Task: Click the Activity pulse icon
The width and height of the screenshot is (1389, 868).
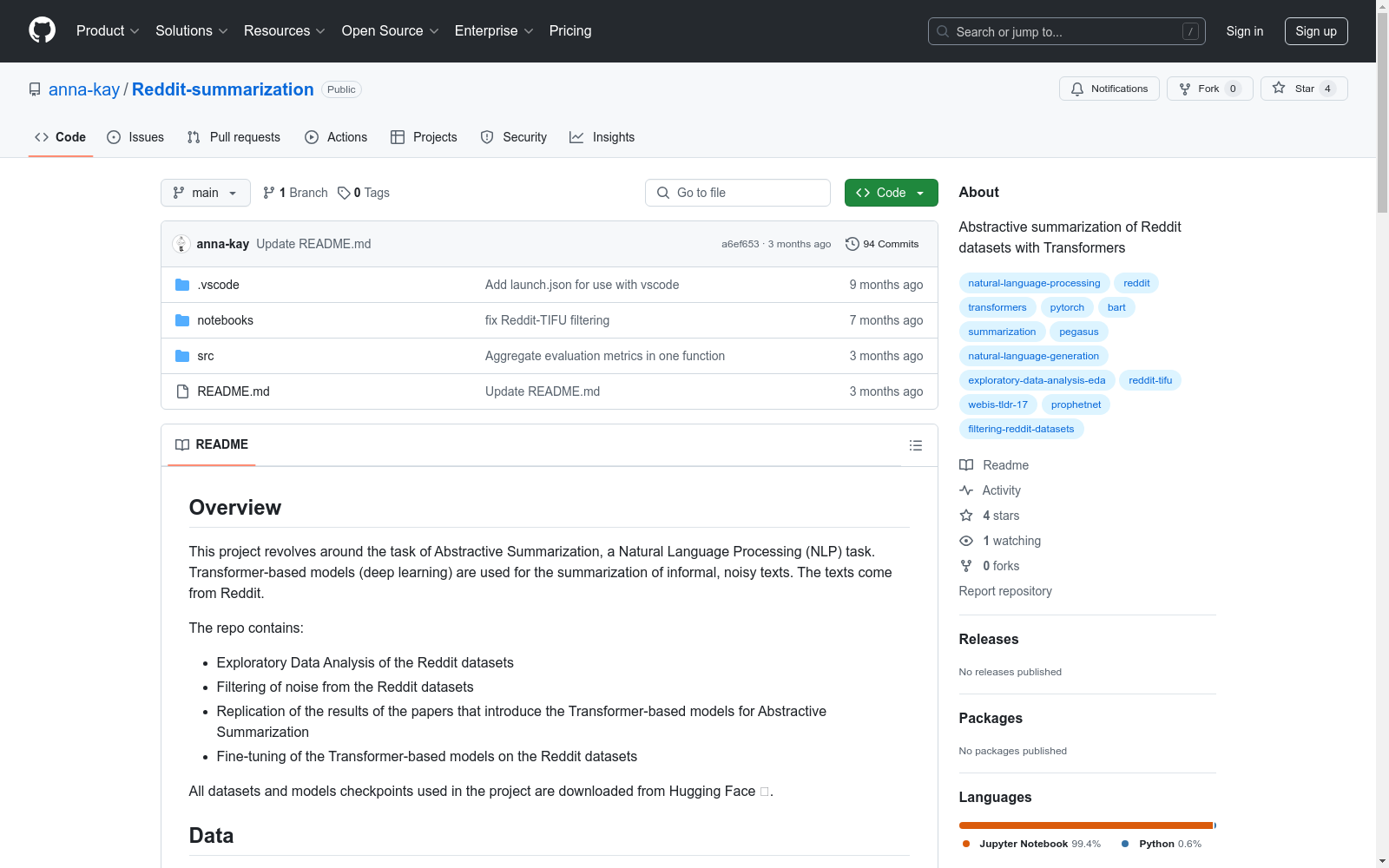Action: pos(966,490)
